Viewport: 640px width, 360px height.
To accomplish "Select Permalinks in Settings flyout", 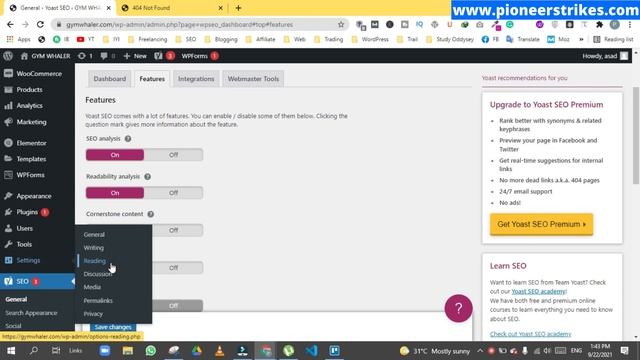I will click(x=98, y=300).
